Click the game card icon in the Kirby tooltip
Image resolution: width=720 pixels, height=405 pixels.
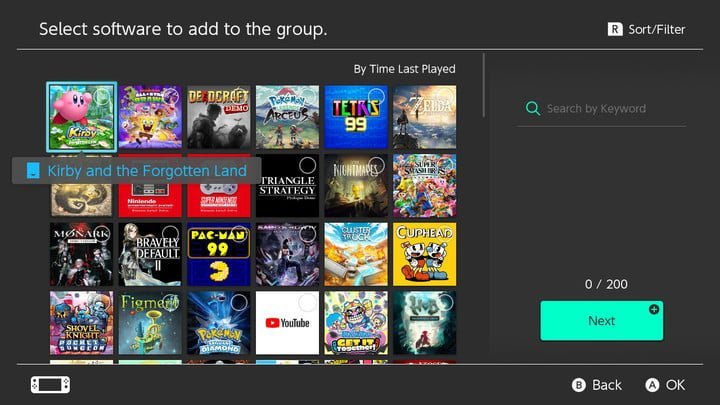[x=33, y=170]
